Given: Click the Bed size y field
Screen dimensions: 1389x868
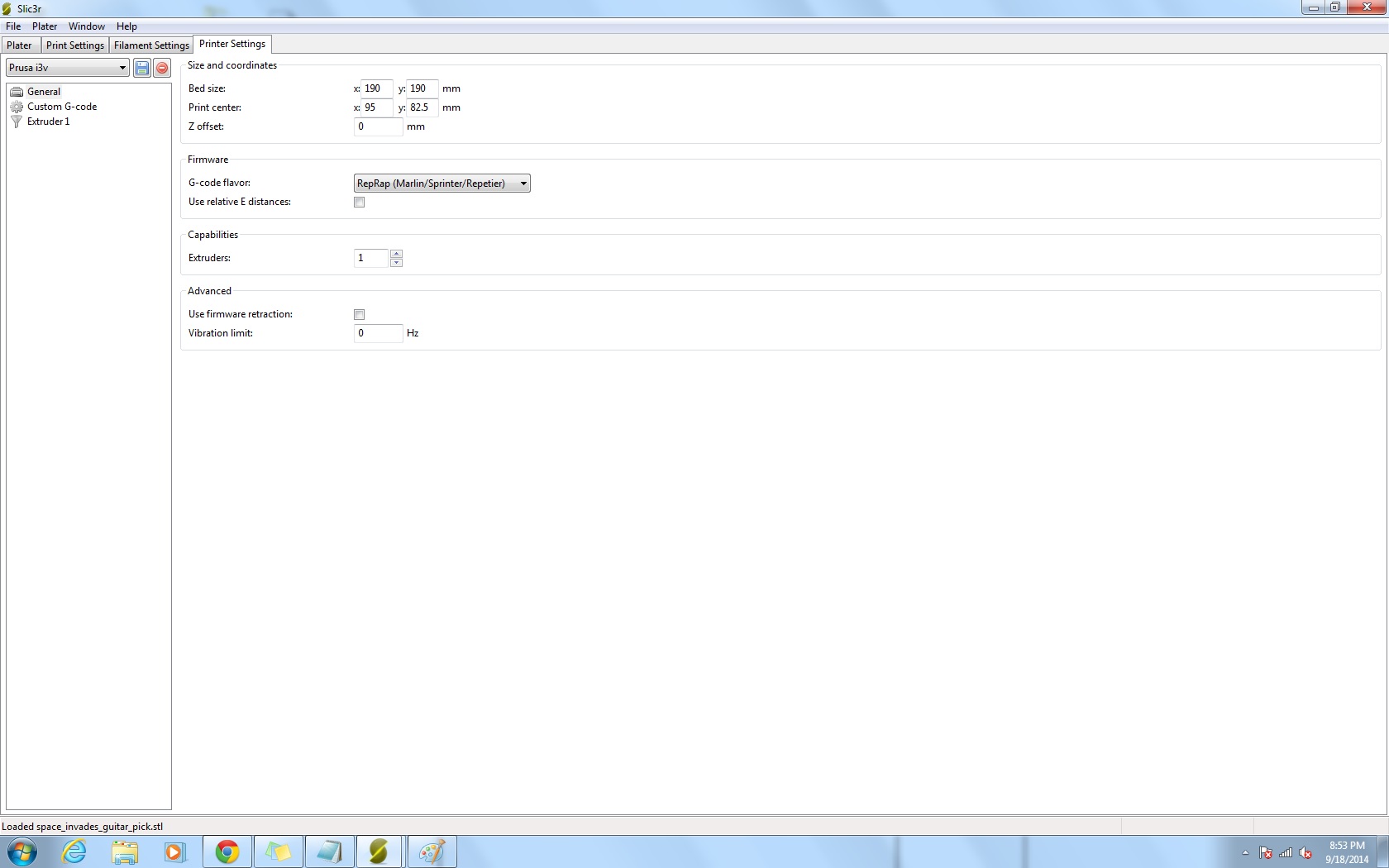Looking at the screenshot, I should pos(422,88).
